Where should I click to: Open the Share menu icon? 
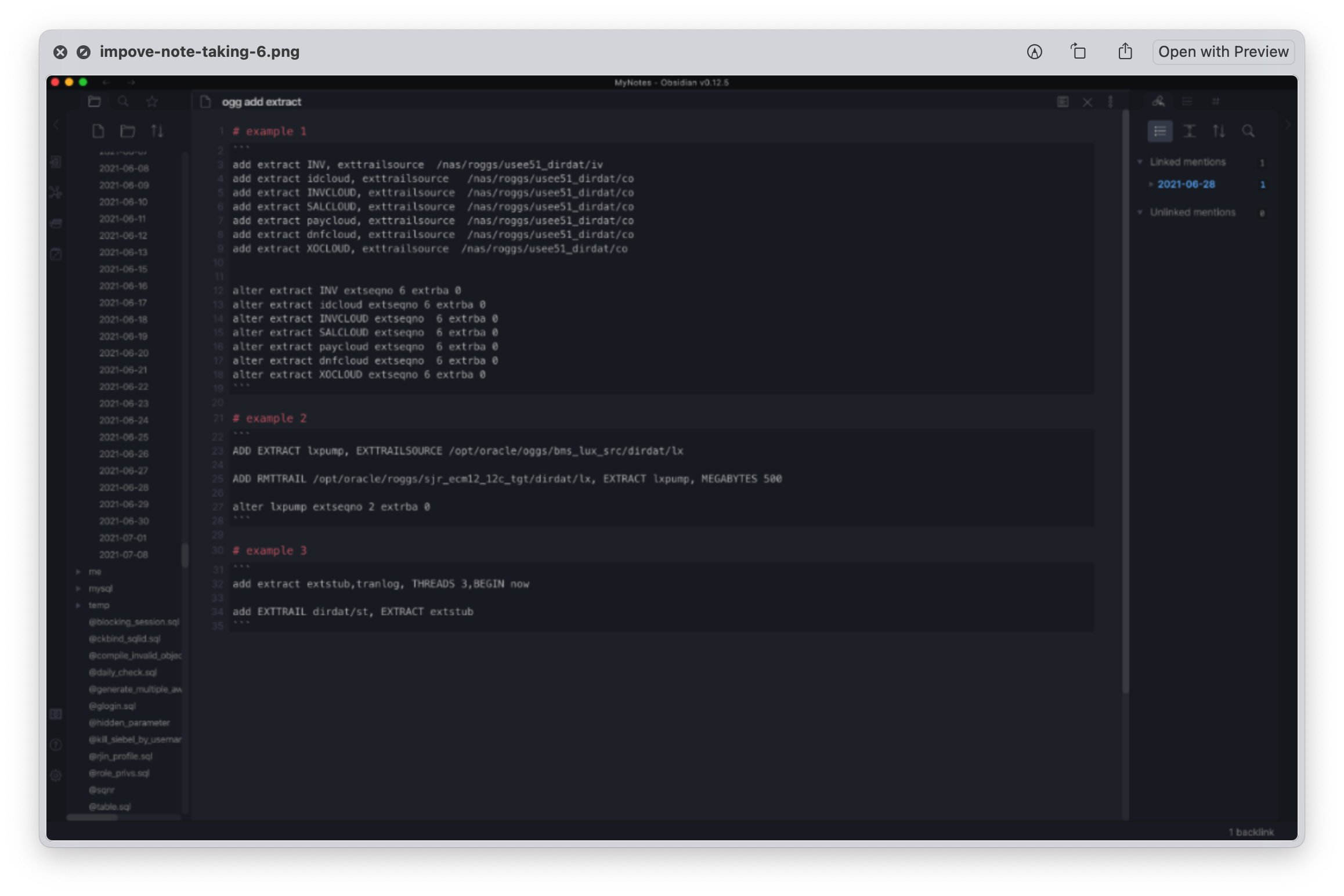point(1125,51)
